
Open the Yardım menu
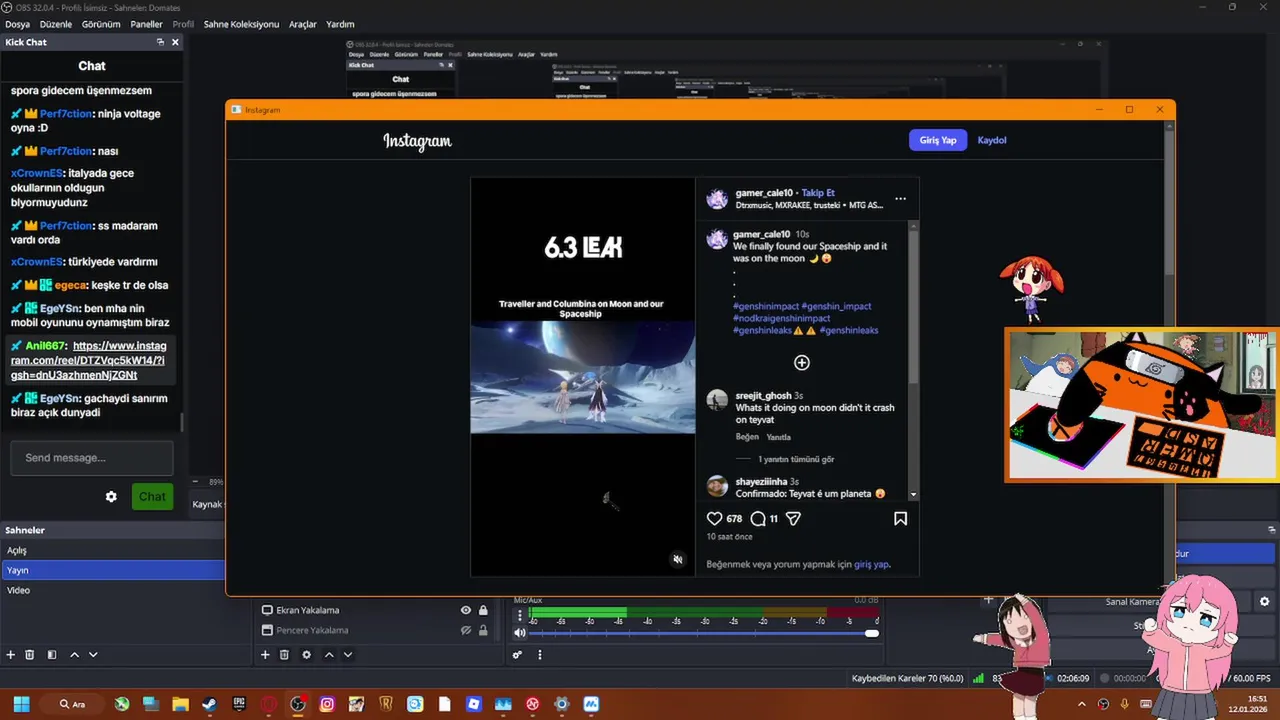pyautogui.click(x=340, y=24)
